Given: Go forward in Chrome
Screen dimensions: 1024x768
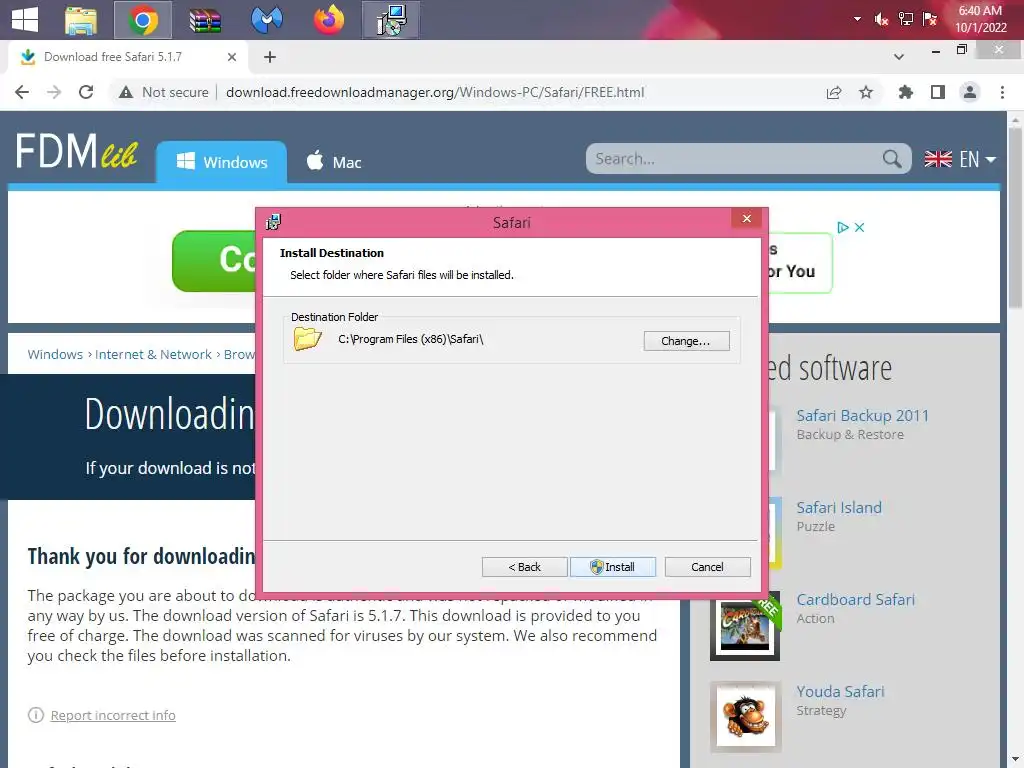Looking at the screenshot, I should point(54,92).
